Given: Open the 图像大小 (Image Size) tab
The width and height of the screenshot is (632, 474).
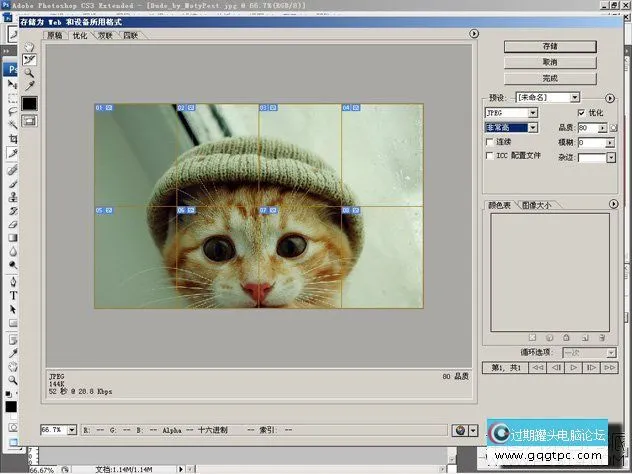Looking at the screenshot, I should pos(536,205).
